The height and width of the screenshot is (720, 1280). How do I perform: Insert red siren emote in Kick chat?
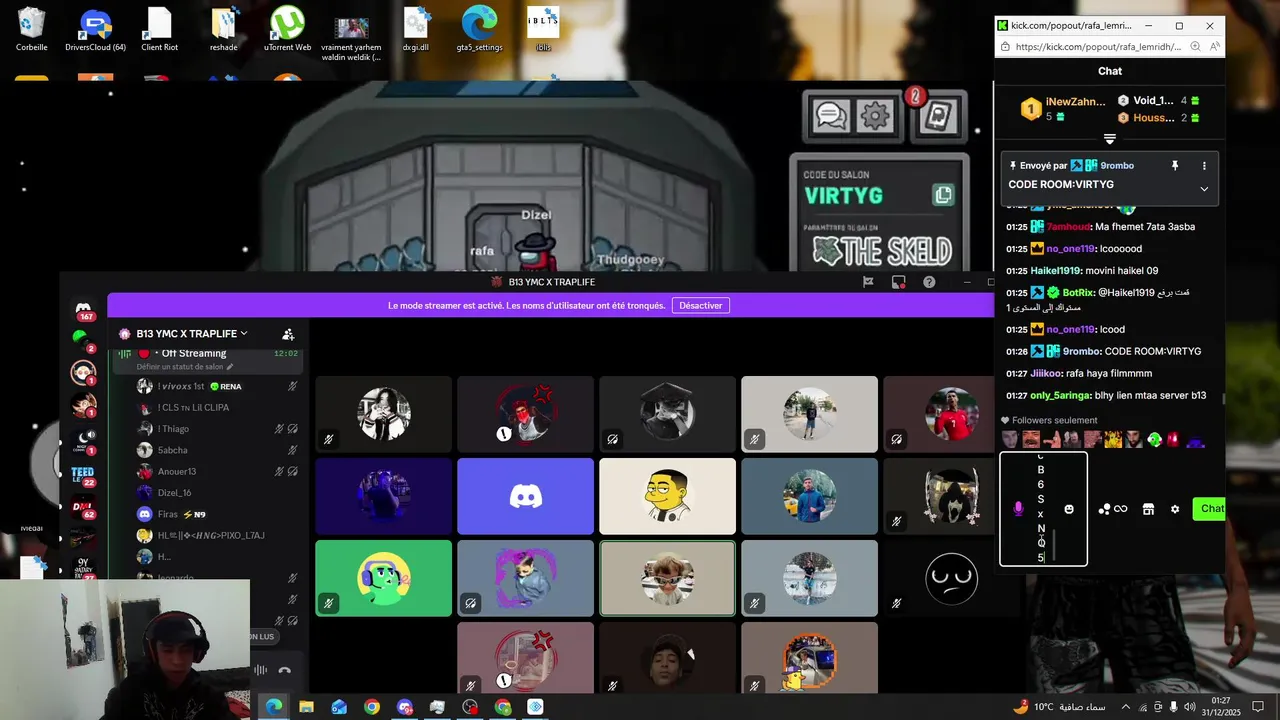1173,439
